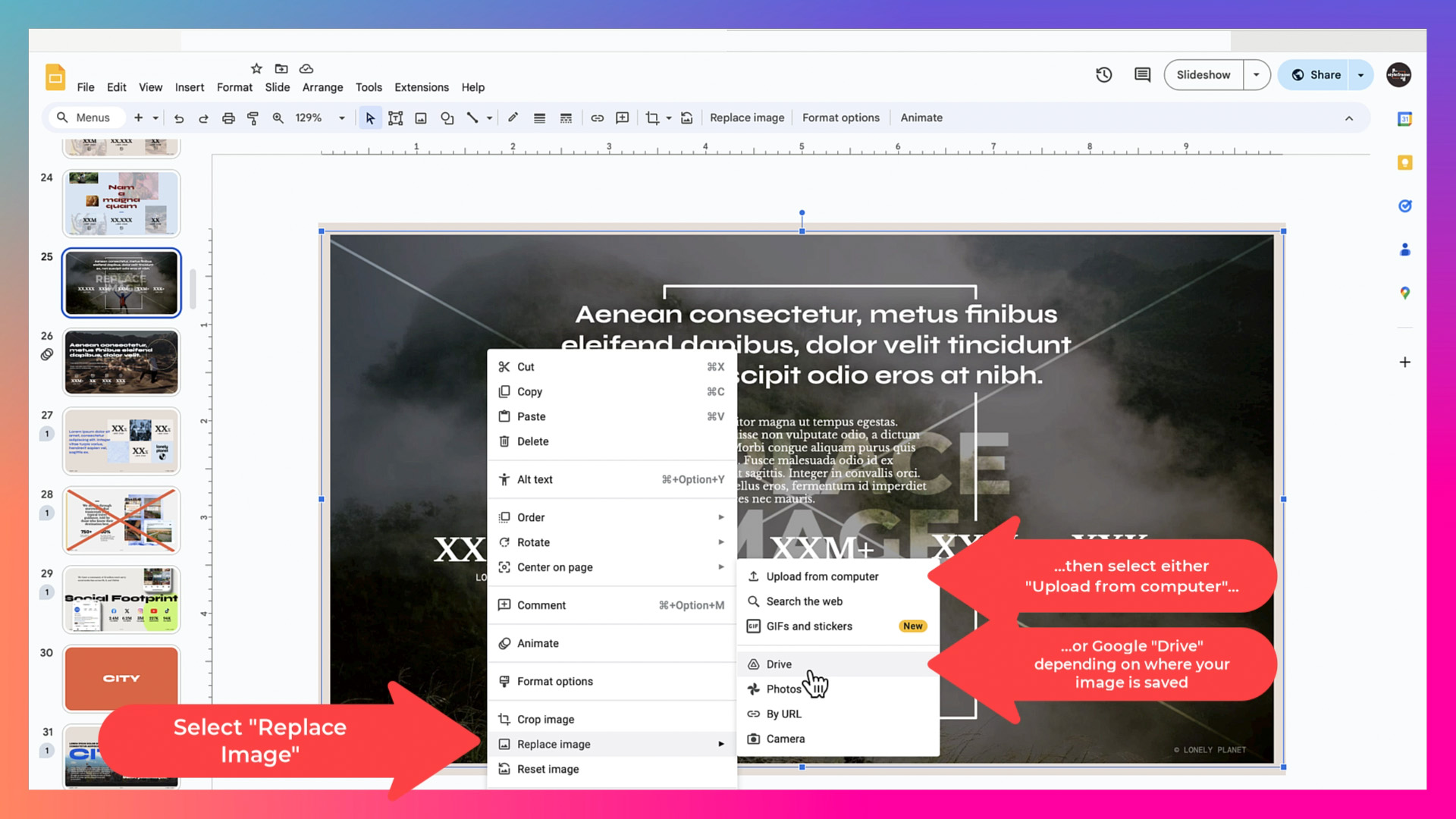Screen dimensions: 1456x819
Task: Select slide 30 City thumbnail
Action: point(121,679)
